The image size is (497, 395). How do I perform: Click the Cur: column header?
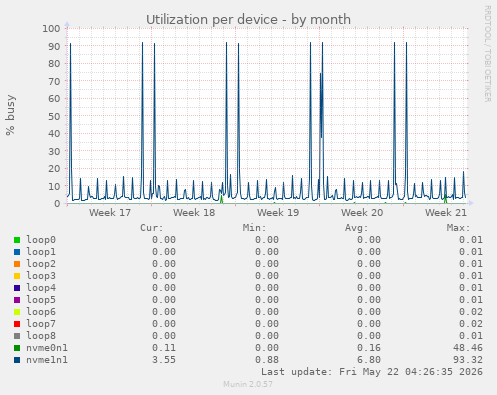pos(152,228)
